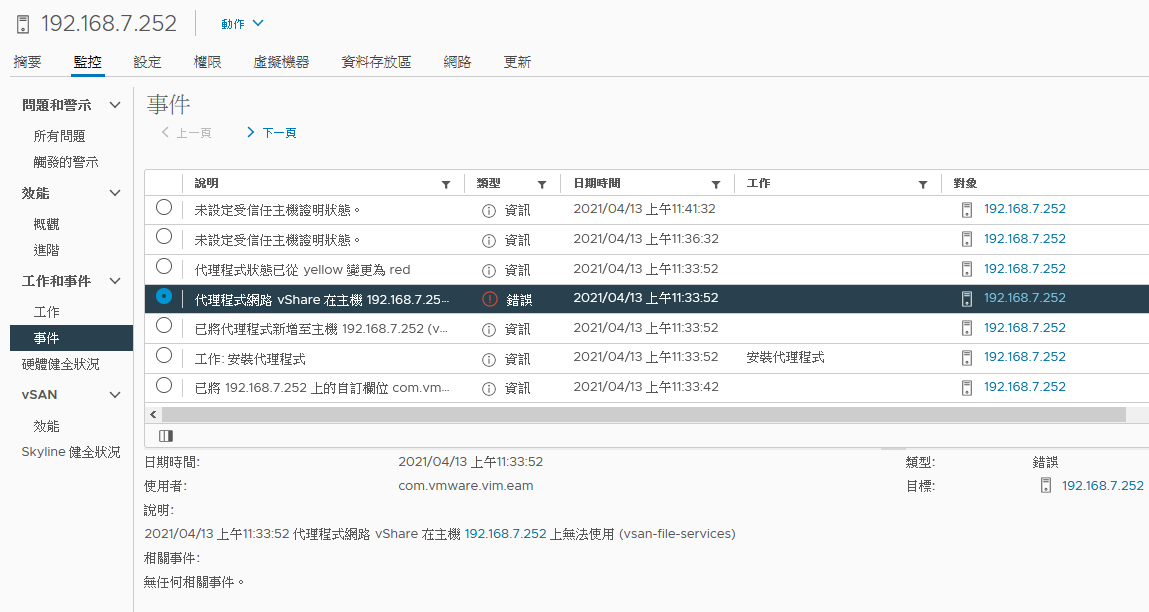Go to 下一頁 of events
The height and width of the screenshot is (612, 1149).
pyautogui.click(x=271, y=133)
